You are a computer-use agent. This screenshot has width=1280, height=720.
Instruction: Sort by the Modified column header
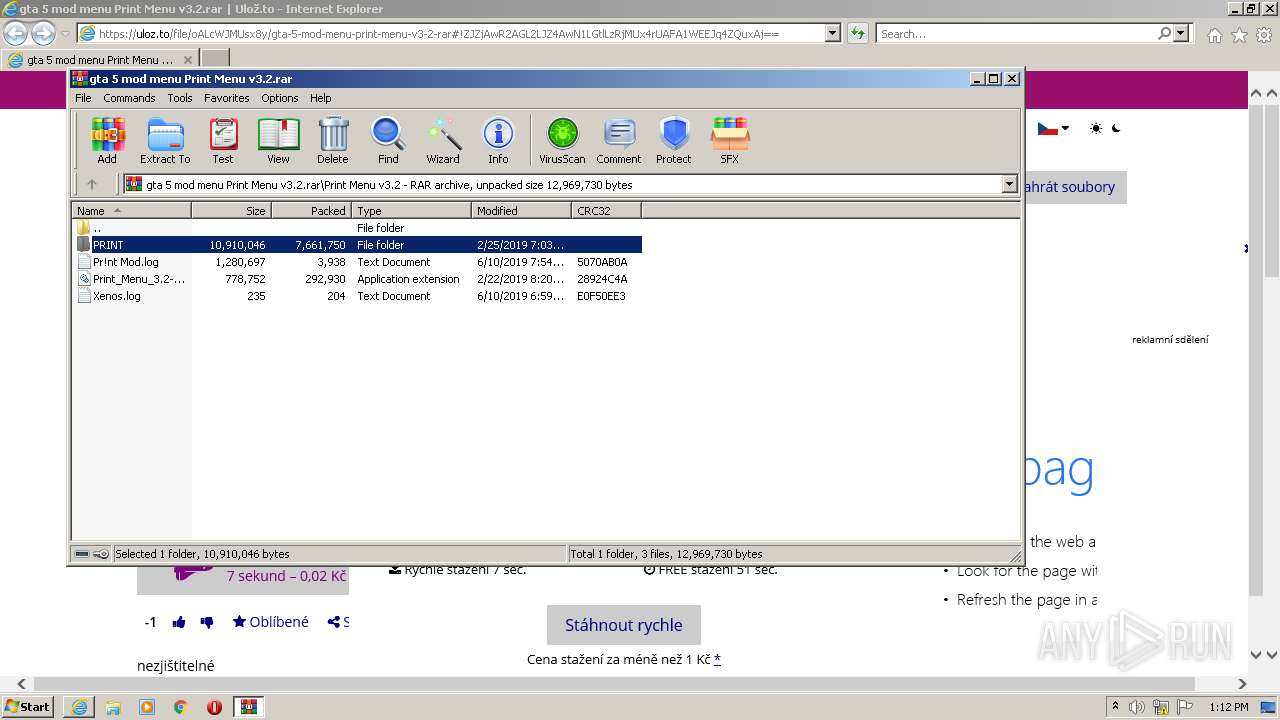(x=521, y=211)
